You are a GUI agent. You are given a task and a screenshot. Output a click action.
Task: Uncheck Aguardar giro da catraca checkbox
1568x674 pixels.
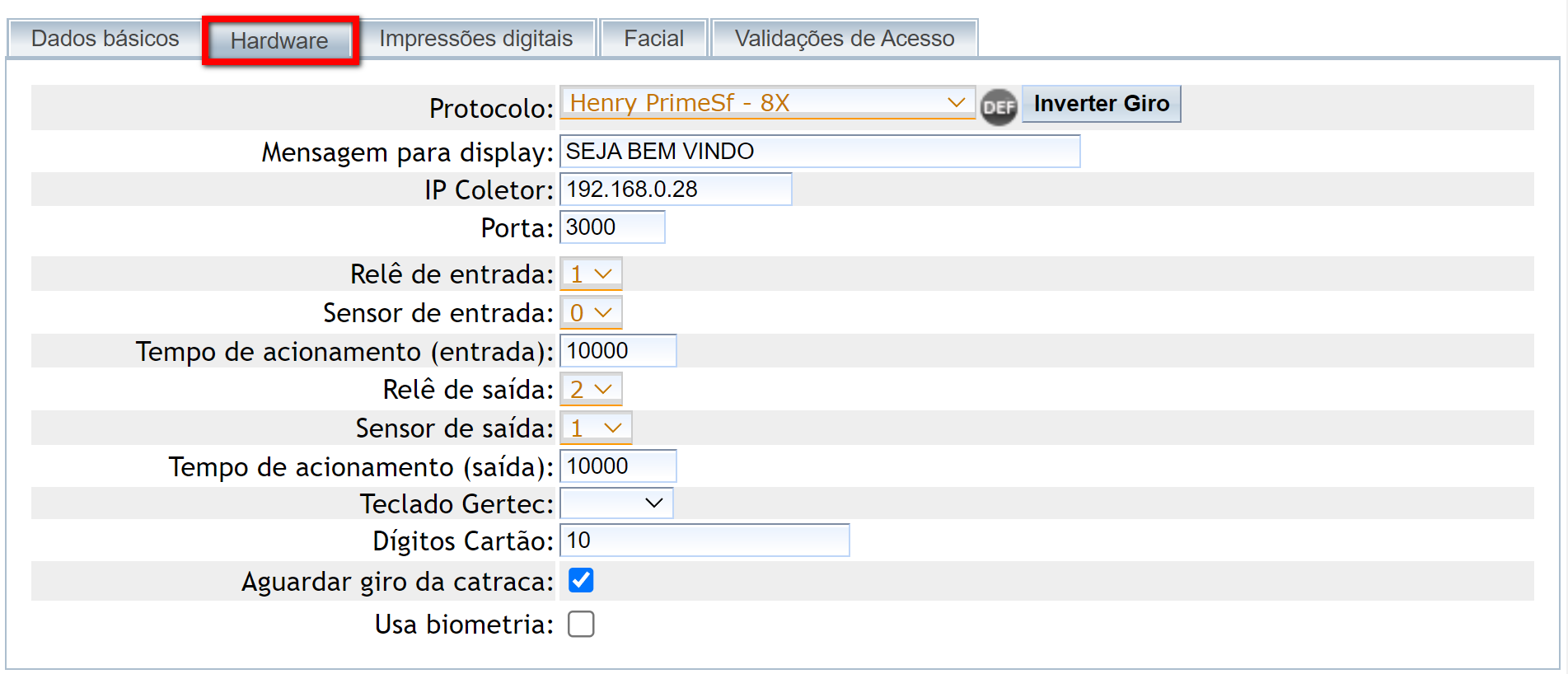(581, 580)
